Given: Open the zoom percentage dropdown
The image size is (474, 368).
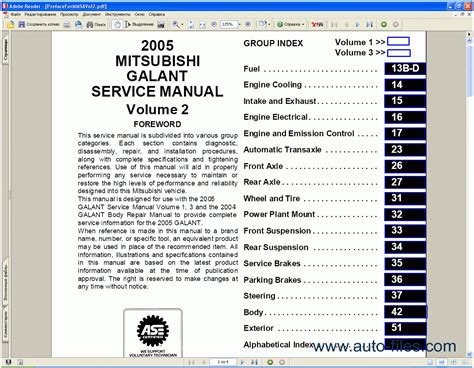Looking at the screenshot, I should click(x=239, y=24).
